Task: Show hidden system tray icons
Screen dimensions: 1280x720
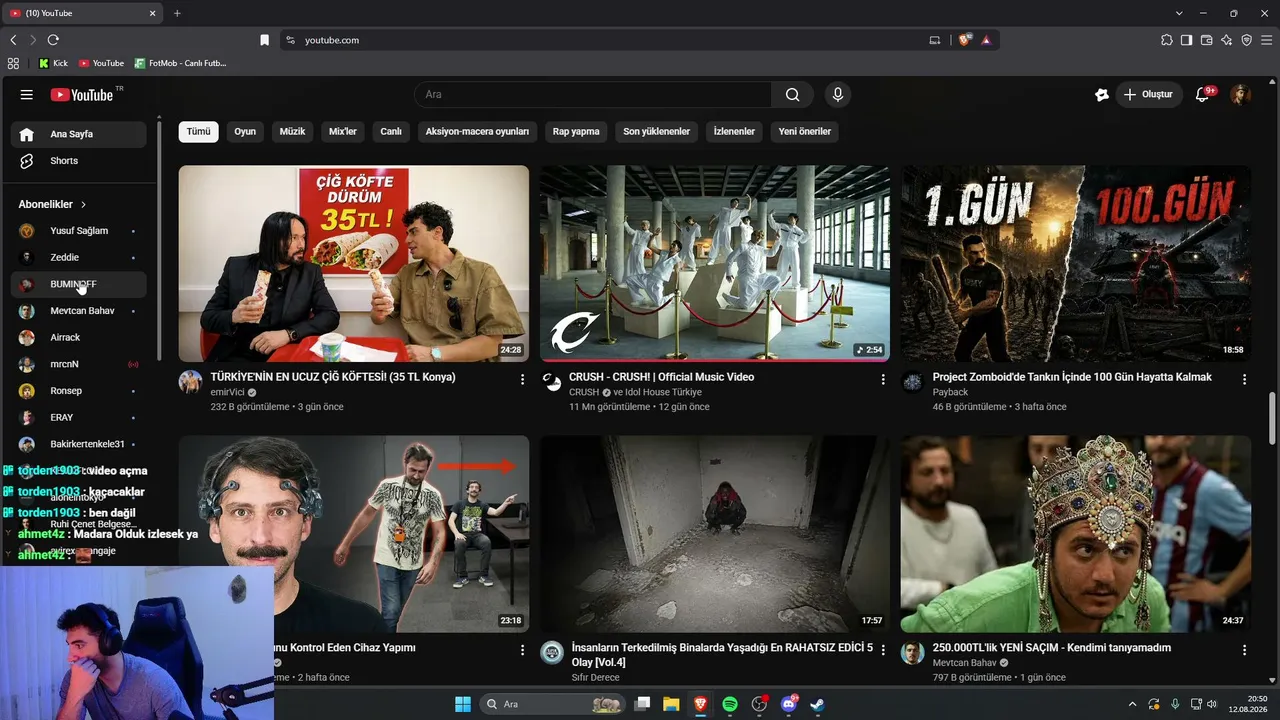Action: 1132,704
